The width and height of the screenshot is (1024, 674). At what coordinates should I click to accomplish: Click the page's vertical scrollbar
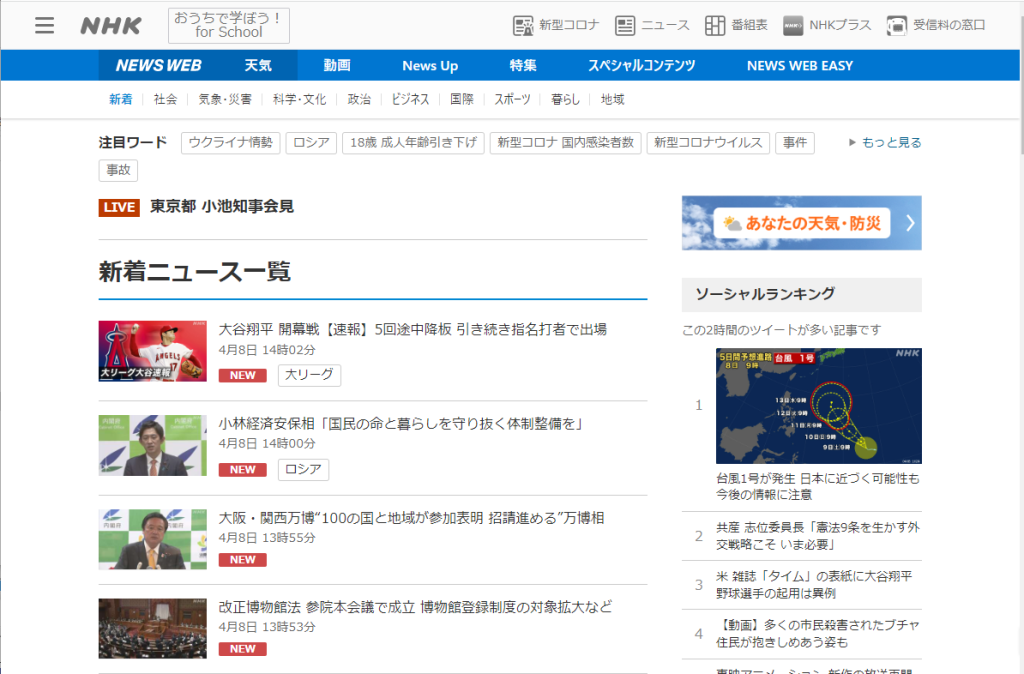tap(1017, 300)
